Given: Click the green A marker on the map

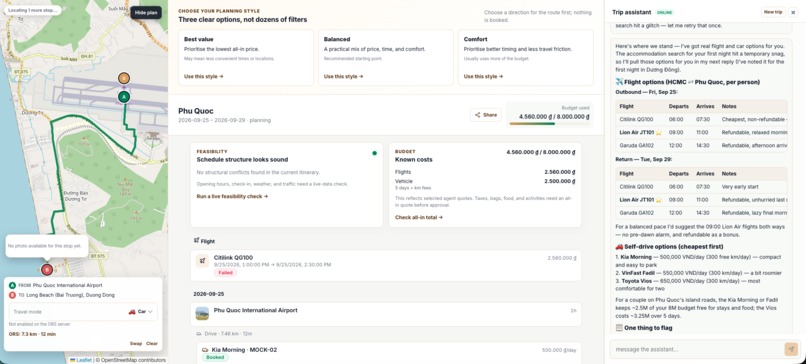Looking at the screenshot, I should 123,97.
